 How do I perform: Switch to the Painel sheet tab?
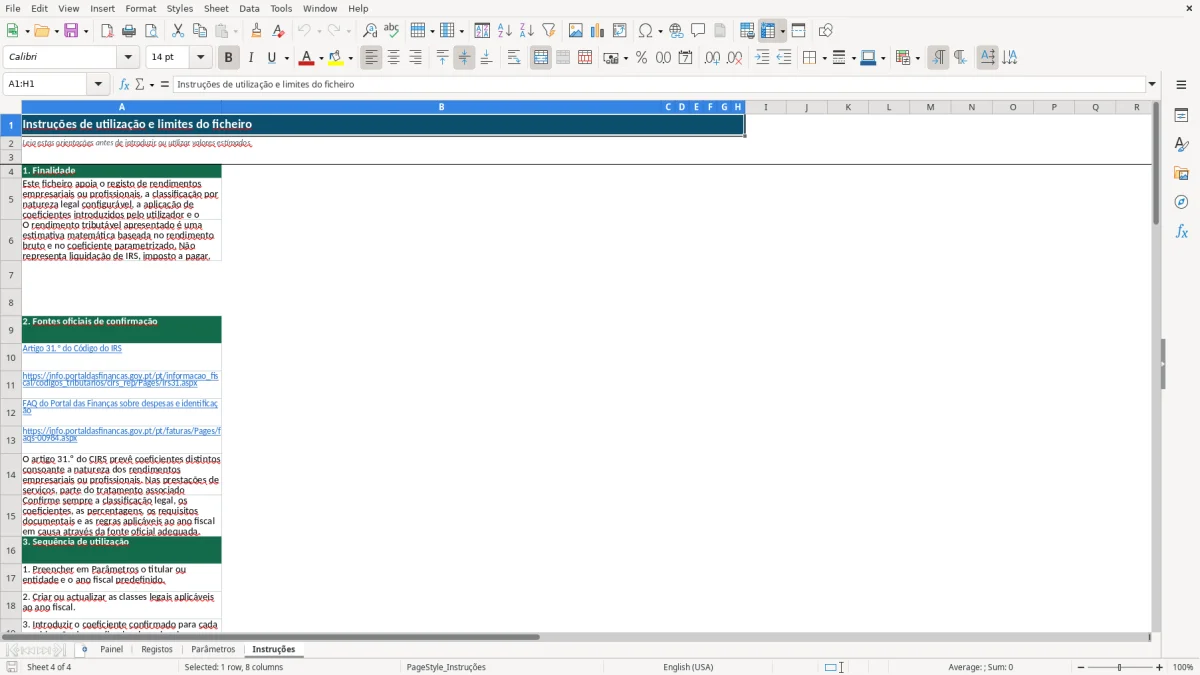pos(111,649)
